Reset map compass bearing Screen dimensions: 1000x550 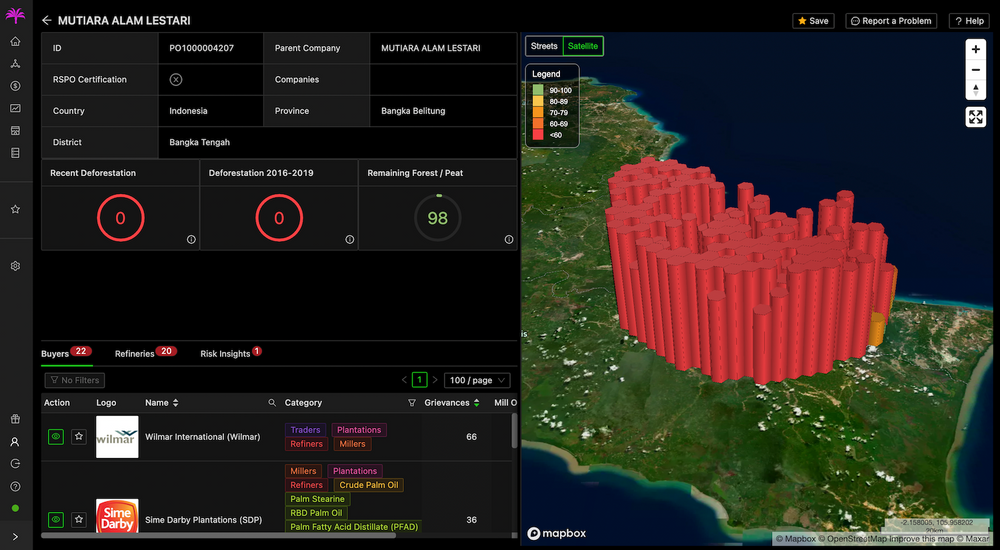tap(976, 90)
